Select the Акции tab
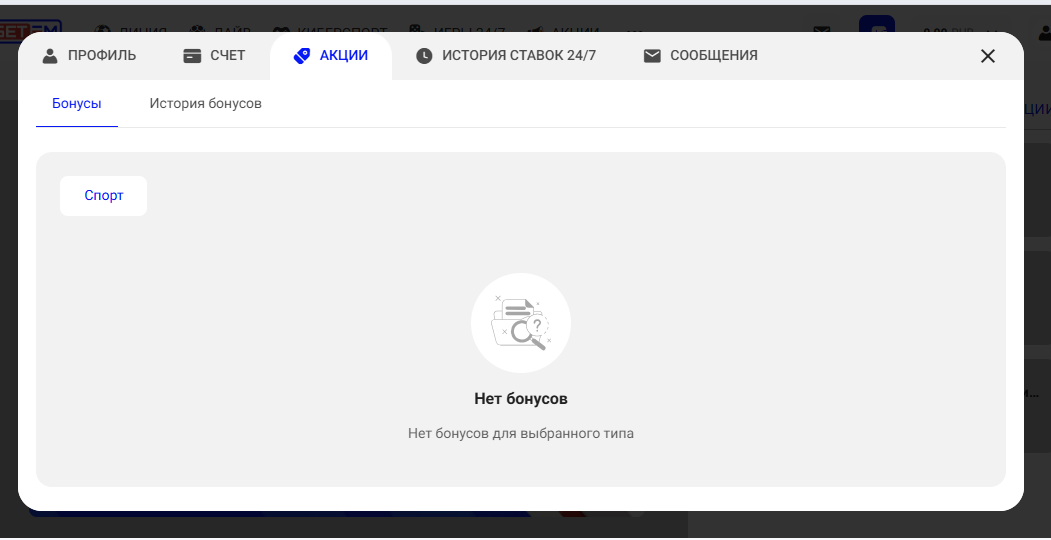Viewport: 1051px width, 540px height. (343, 56)
